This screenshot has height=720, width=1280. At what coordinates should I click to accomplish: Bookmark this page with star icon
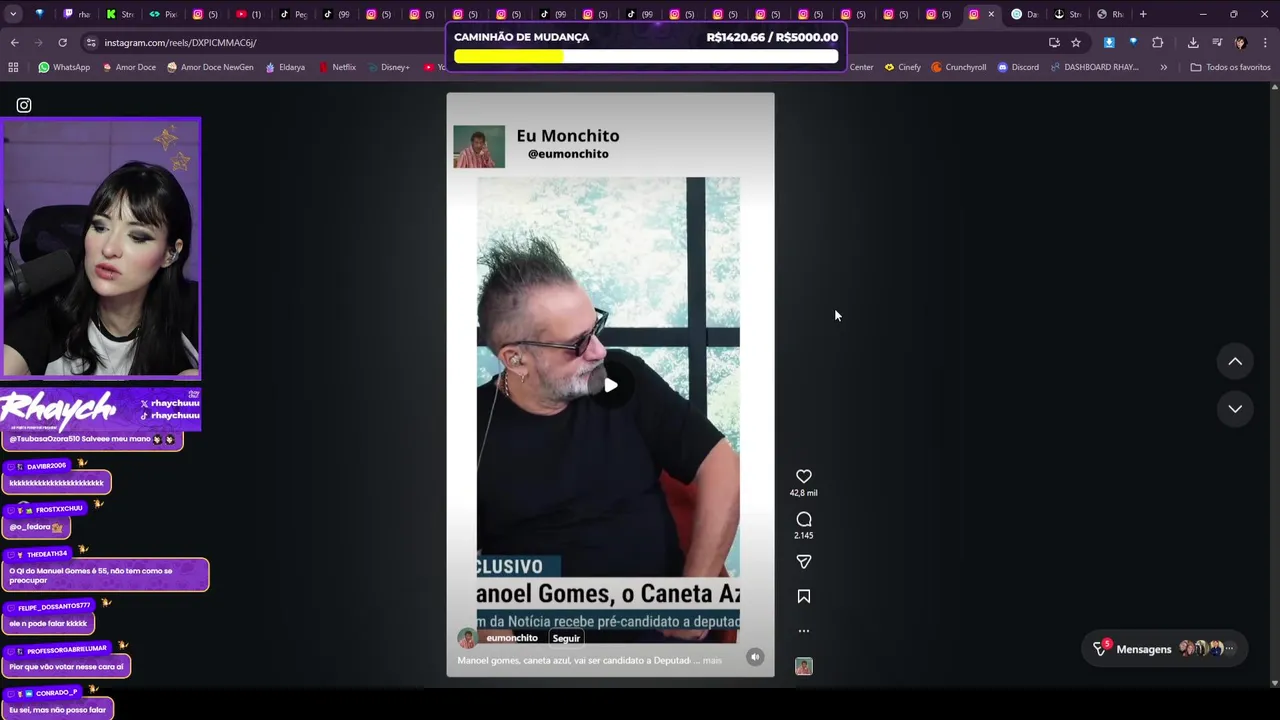[1076, 43]
